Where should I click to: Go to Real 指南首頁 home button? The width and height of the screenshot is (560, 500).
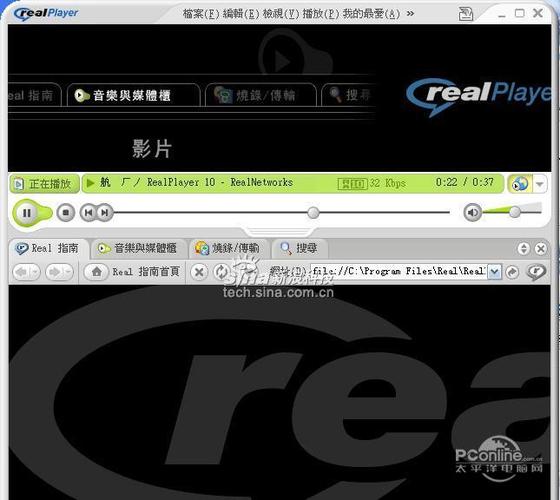click(x=132, y=272)
